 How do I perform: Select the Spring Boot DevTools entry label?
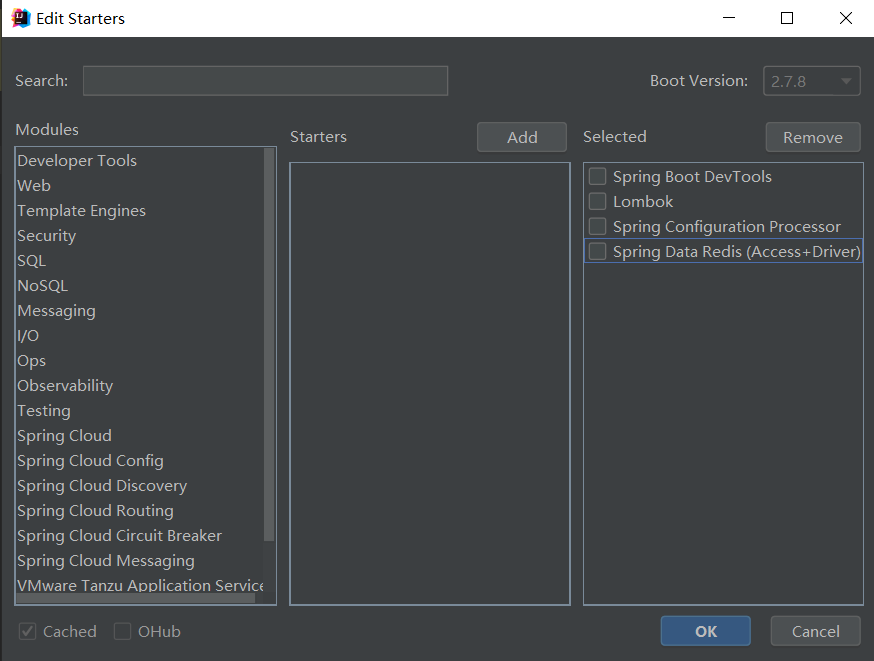(692, 177)
